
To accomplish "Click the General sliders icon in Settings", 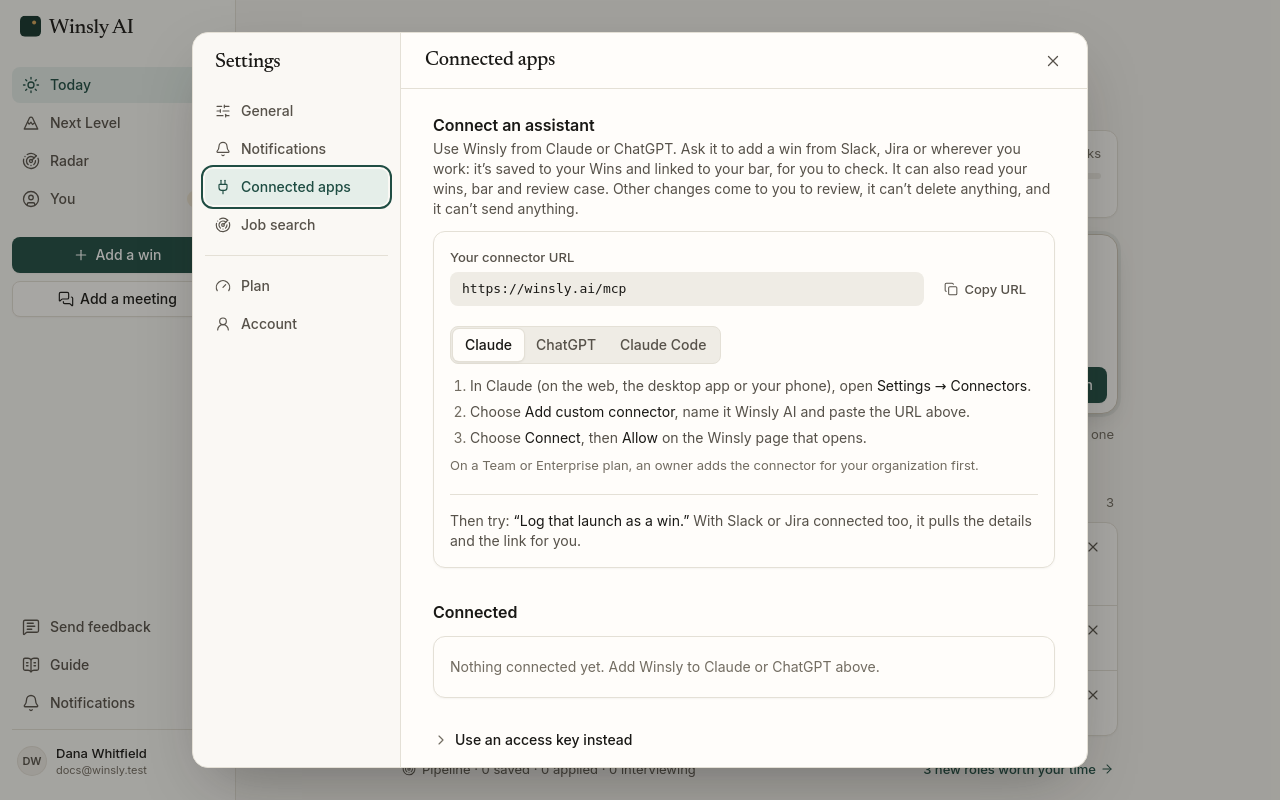I will pos(223,111).
